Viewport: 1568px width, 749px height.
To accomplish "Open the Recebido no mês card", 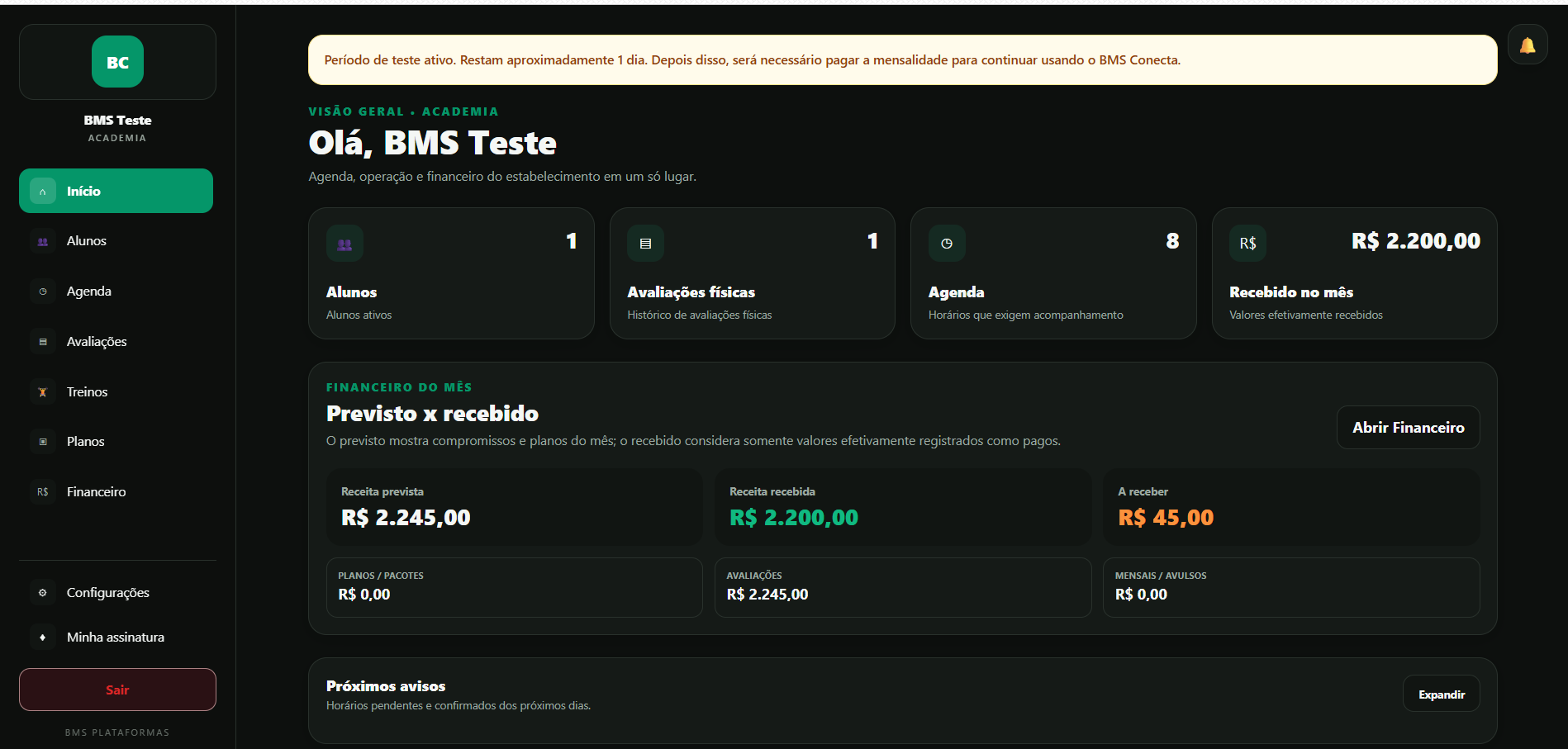I will click(1355, 273).
